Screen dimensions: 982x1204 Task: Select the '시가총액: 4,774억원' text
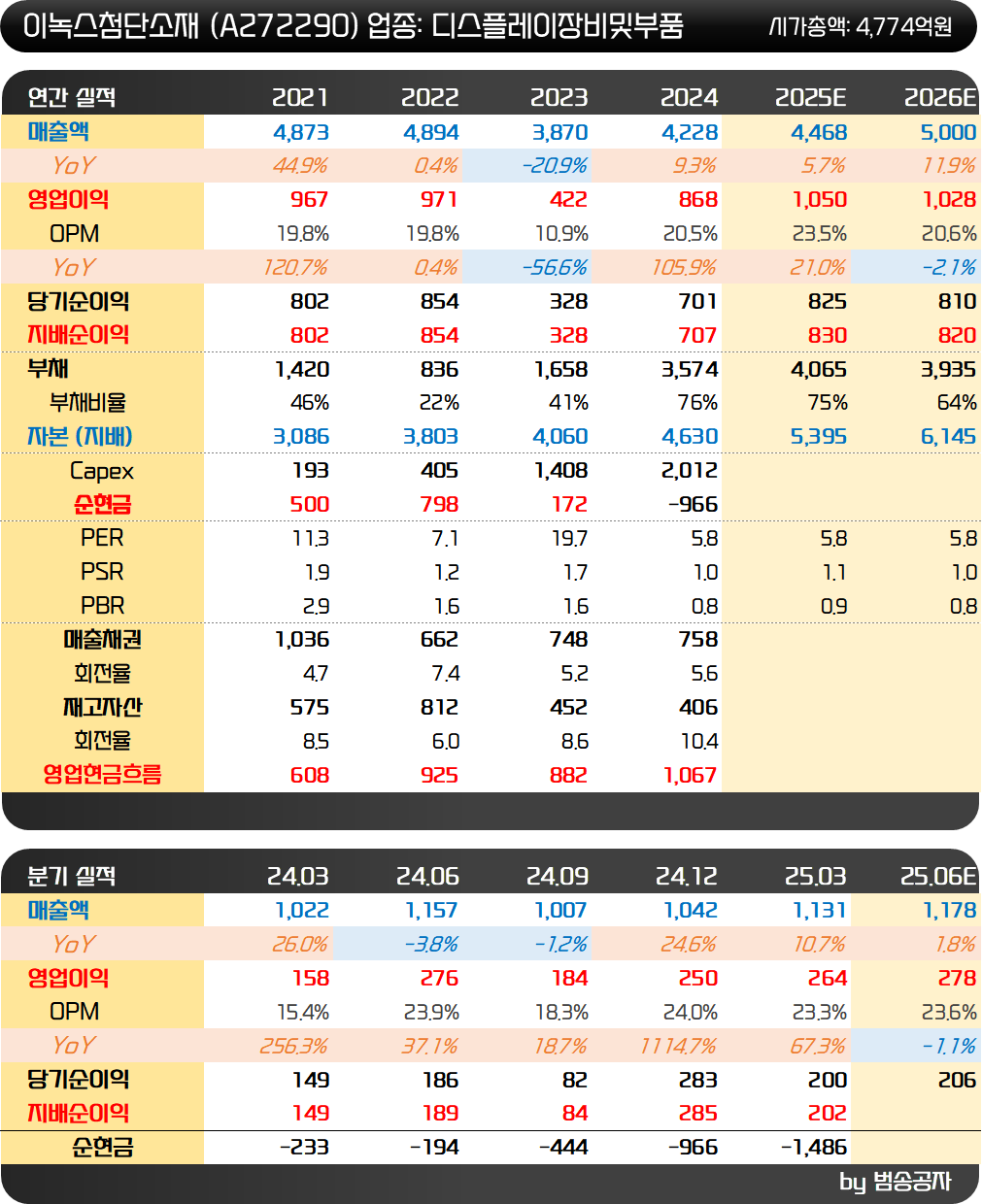[x=860, y=26]
